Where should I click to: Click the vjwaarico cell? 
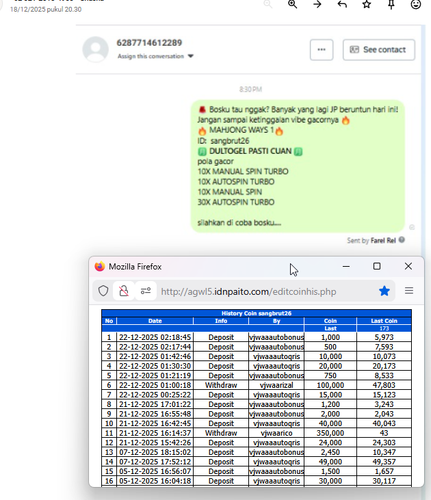pos(276,433)
